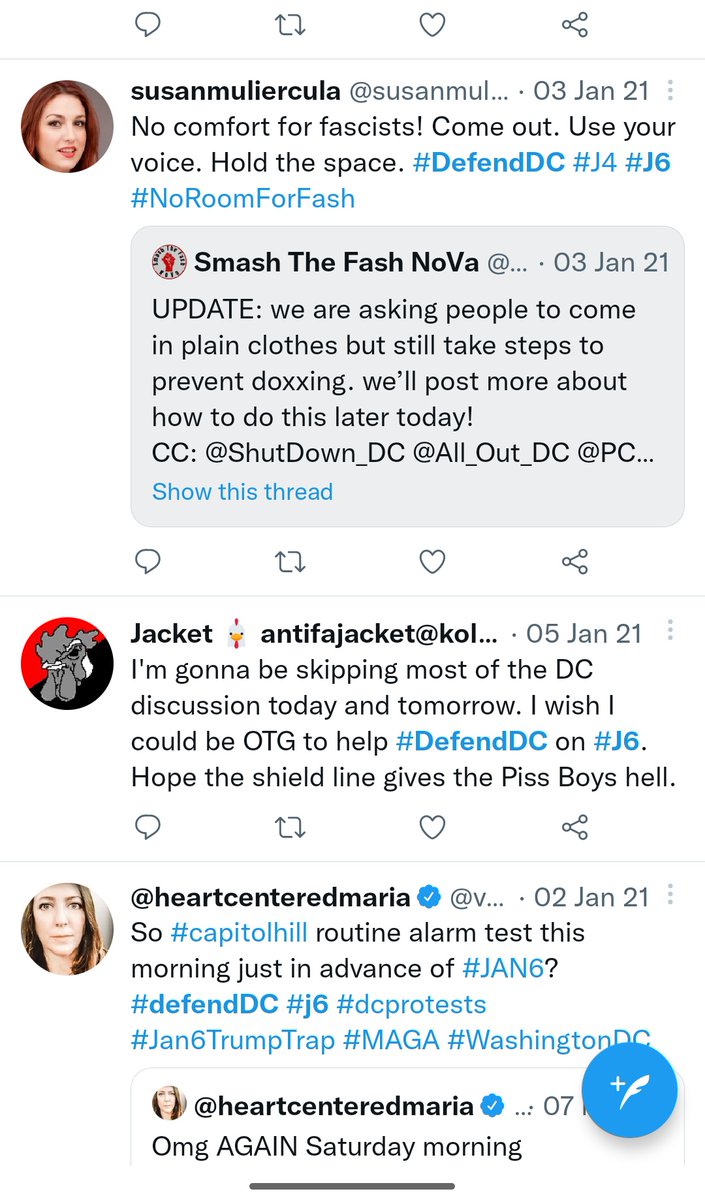Open Jacket's rooster avatar
Image resolution: width=705 pixels, height=1200 pixels.
pyautogui.click(x=67, y=663)
